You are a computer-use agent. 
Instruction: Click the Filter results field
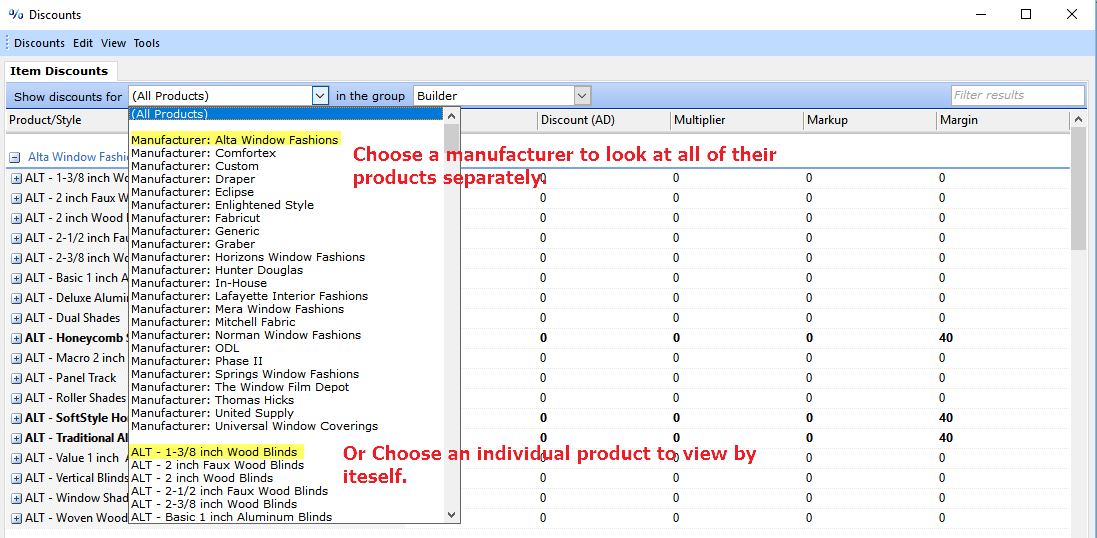tap(1017, 95)
